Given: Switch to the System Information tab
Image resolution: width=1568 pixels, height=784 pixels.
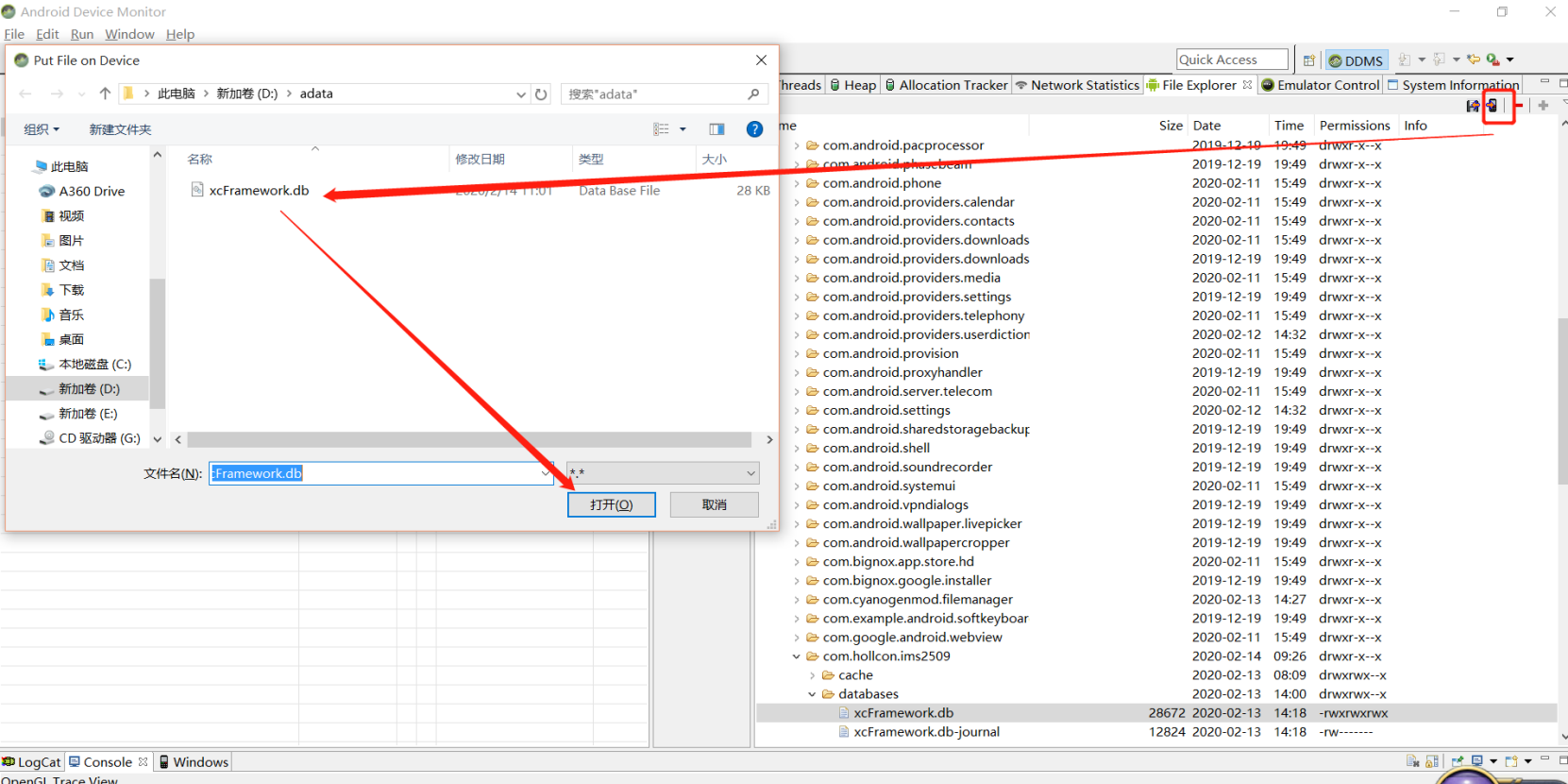Looking at the screenshot, I should 1453,85.
